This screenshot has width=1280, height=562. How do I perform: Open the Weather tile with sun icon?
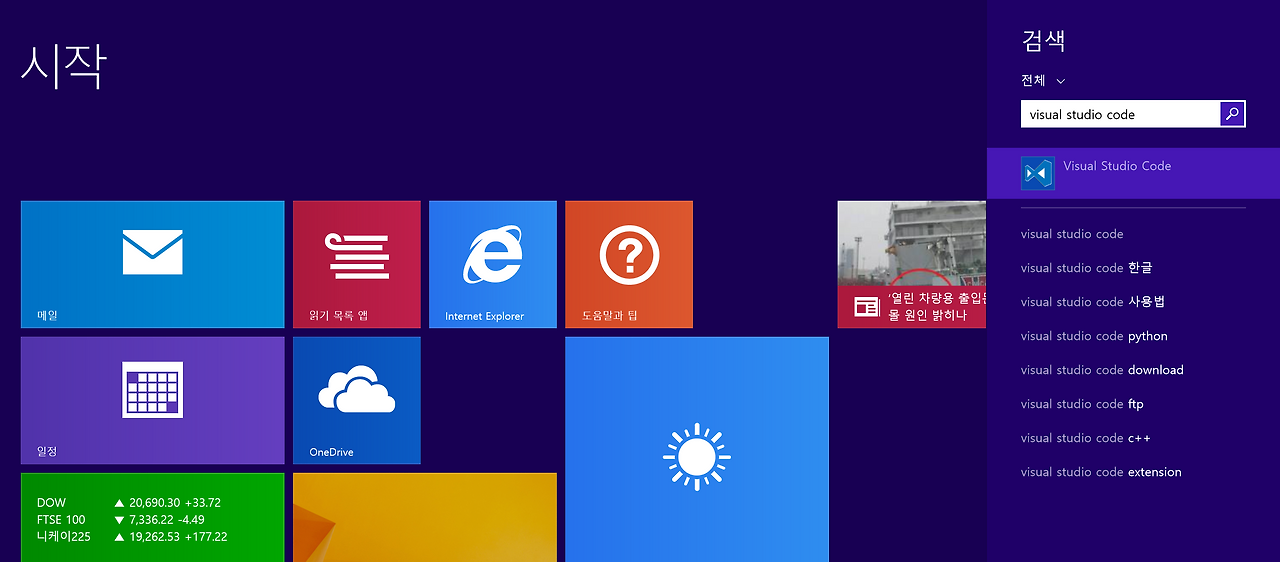pyautogui.click(x=697, y=450)
